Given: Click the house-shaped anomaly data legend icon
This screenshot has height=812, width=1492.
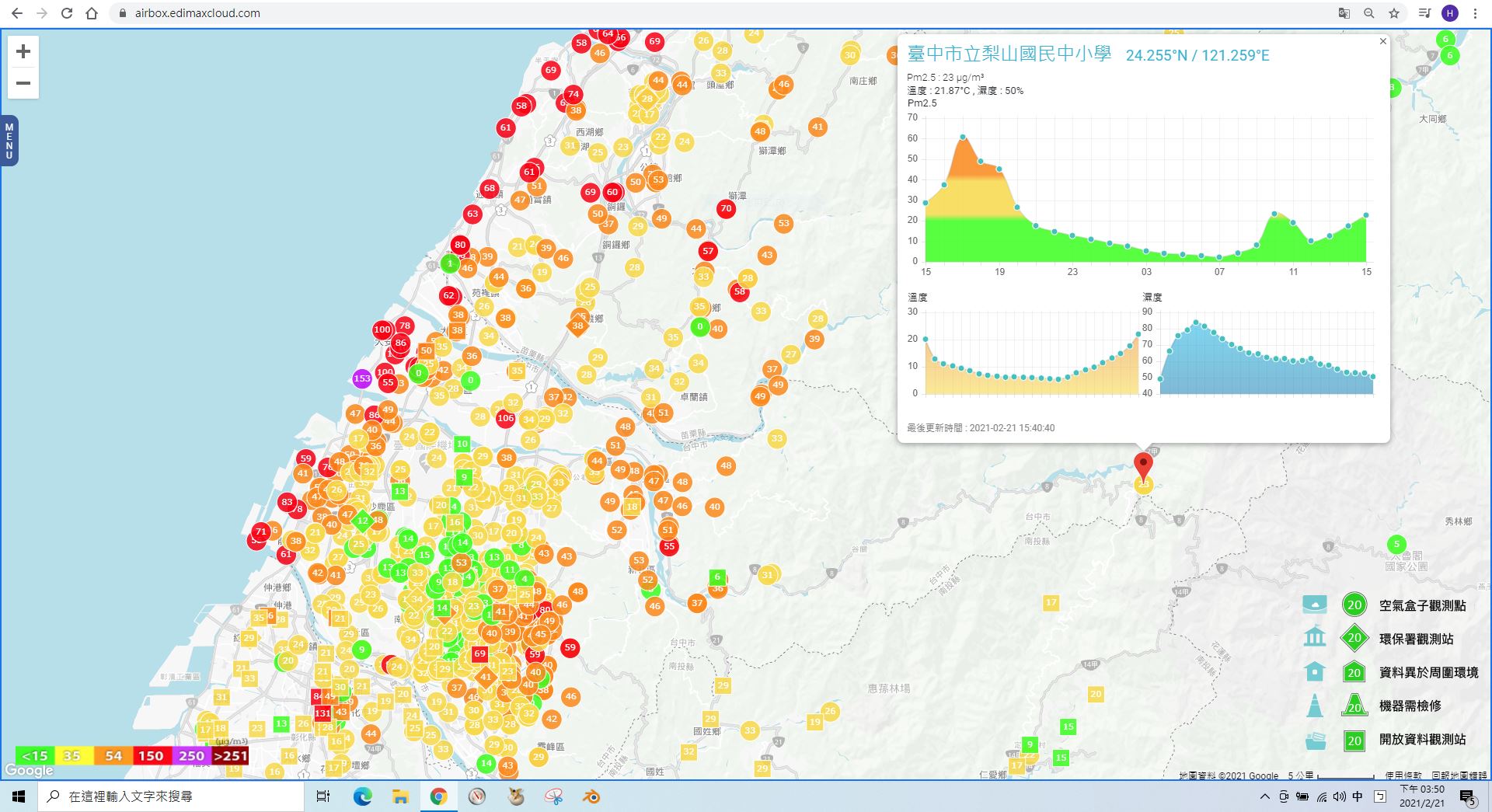Looking at the screenshot, I should tap(1315, 671).
